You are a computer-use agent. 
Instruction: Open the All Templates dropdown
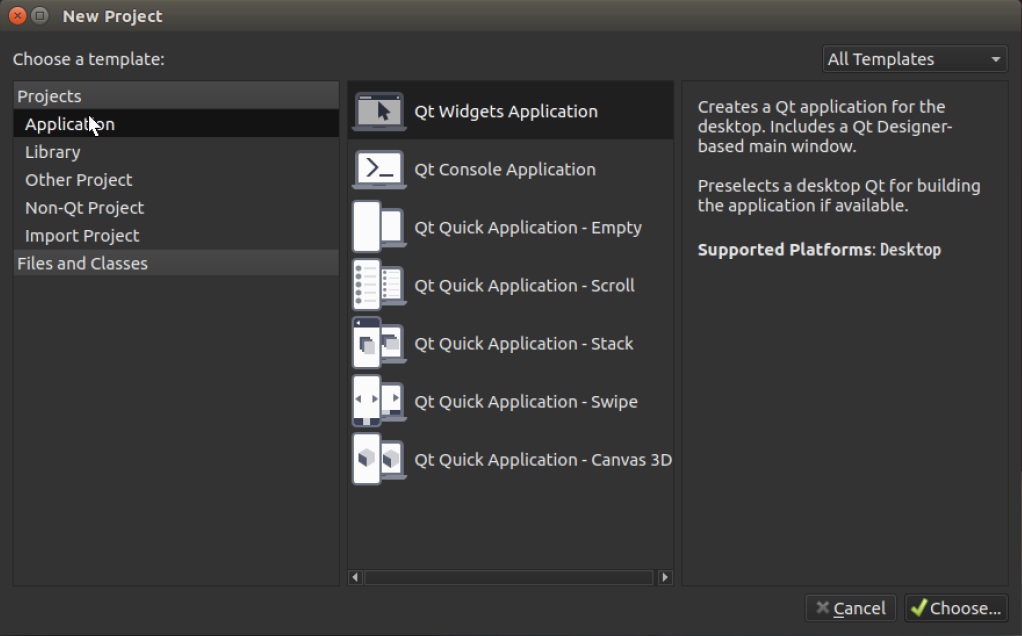(x=914, y=59)
